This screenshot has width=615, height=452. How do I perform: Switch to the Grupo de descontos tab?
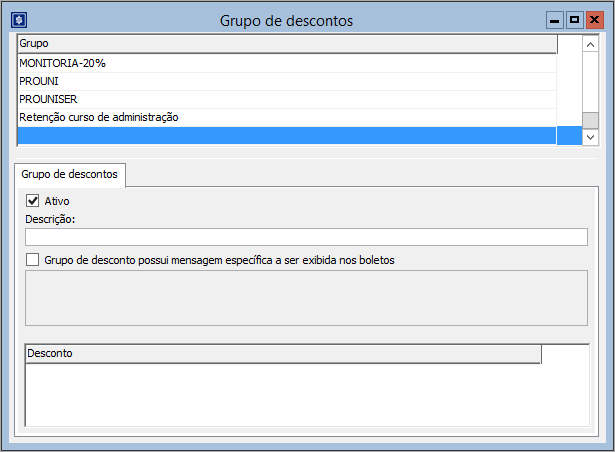point(70,174)
